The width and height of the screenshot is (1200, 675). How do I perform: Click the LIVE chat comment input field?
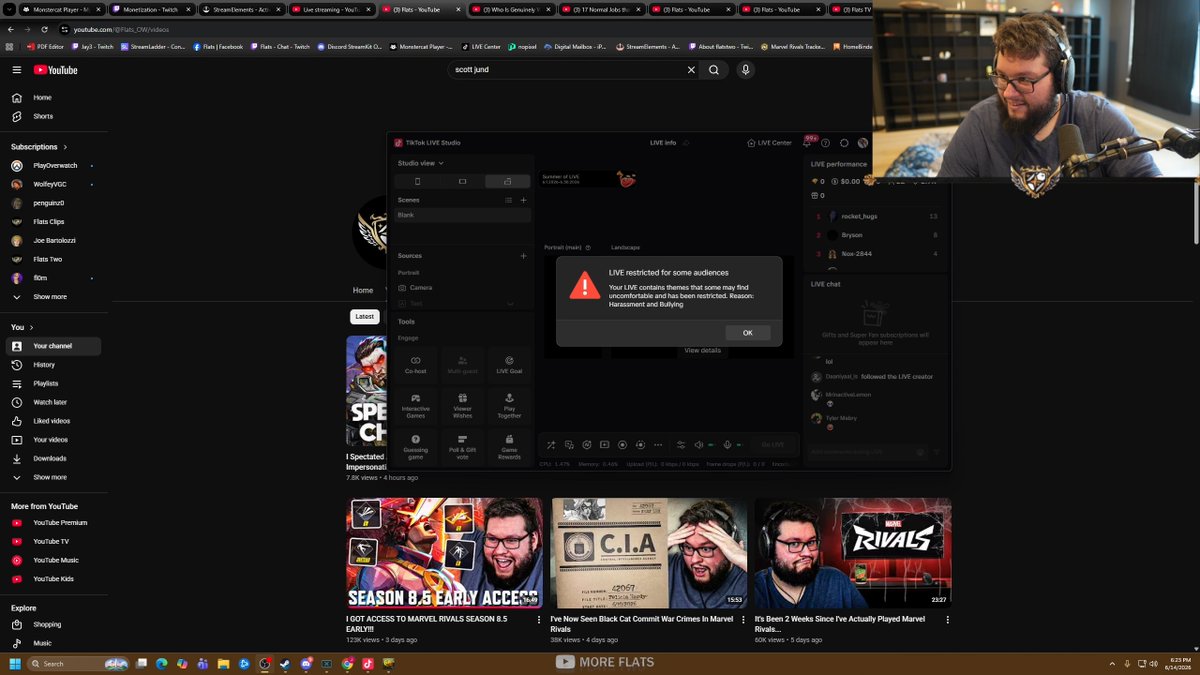click(867, 452)
